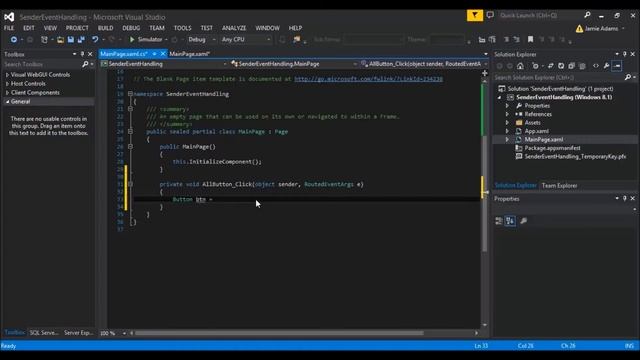Click the Navigate Backward toolbar icon
Image resolution: width=640 pixels, height=360 pixels.
tap(13, 40)
